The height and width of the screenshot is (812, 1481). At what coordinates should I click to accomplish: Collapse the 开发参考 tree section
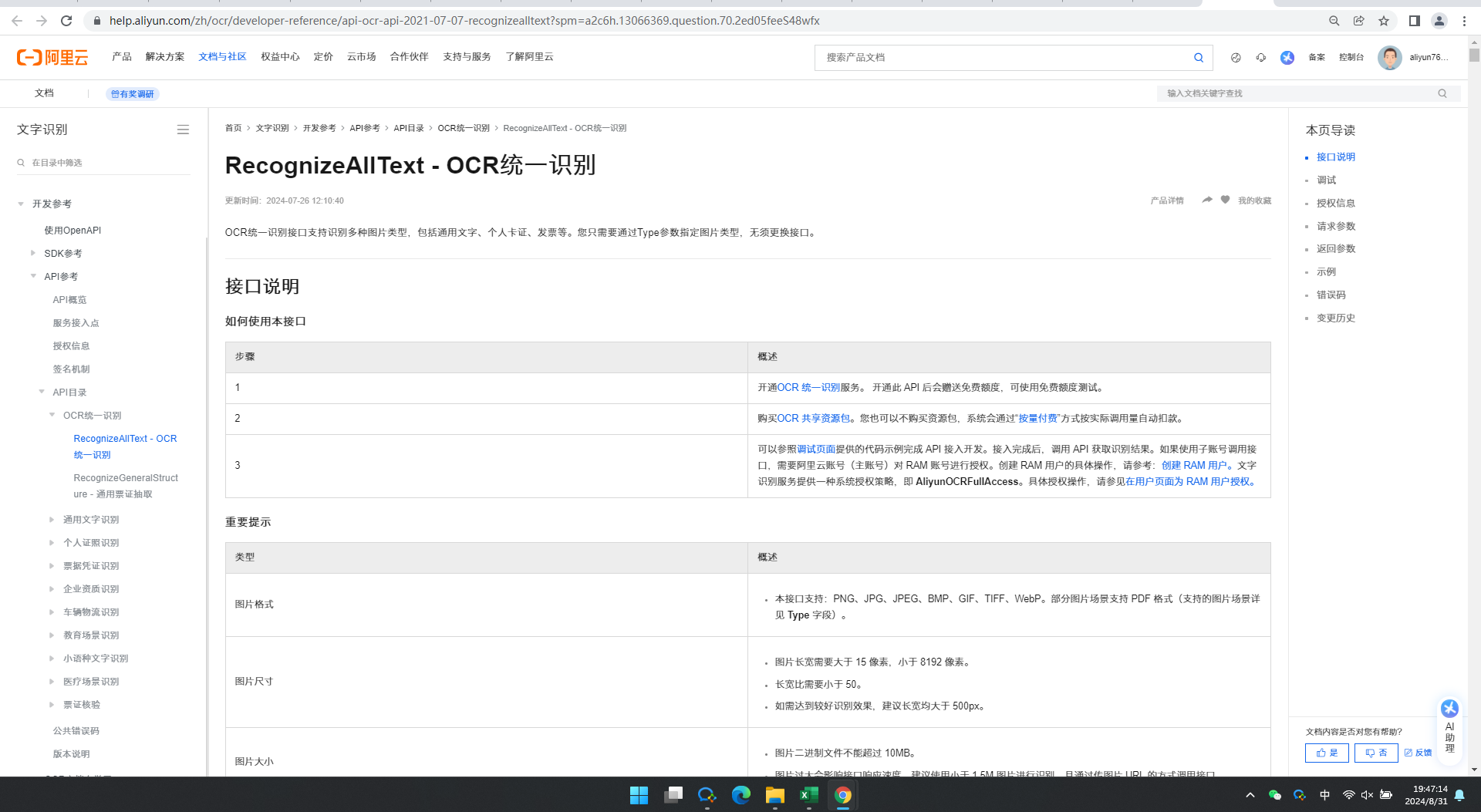21,204
